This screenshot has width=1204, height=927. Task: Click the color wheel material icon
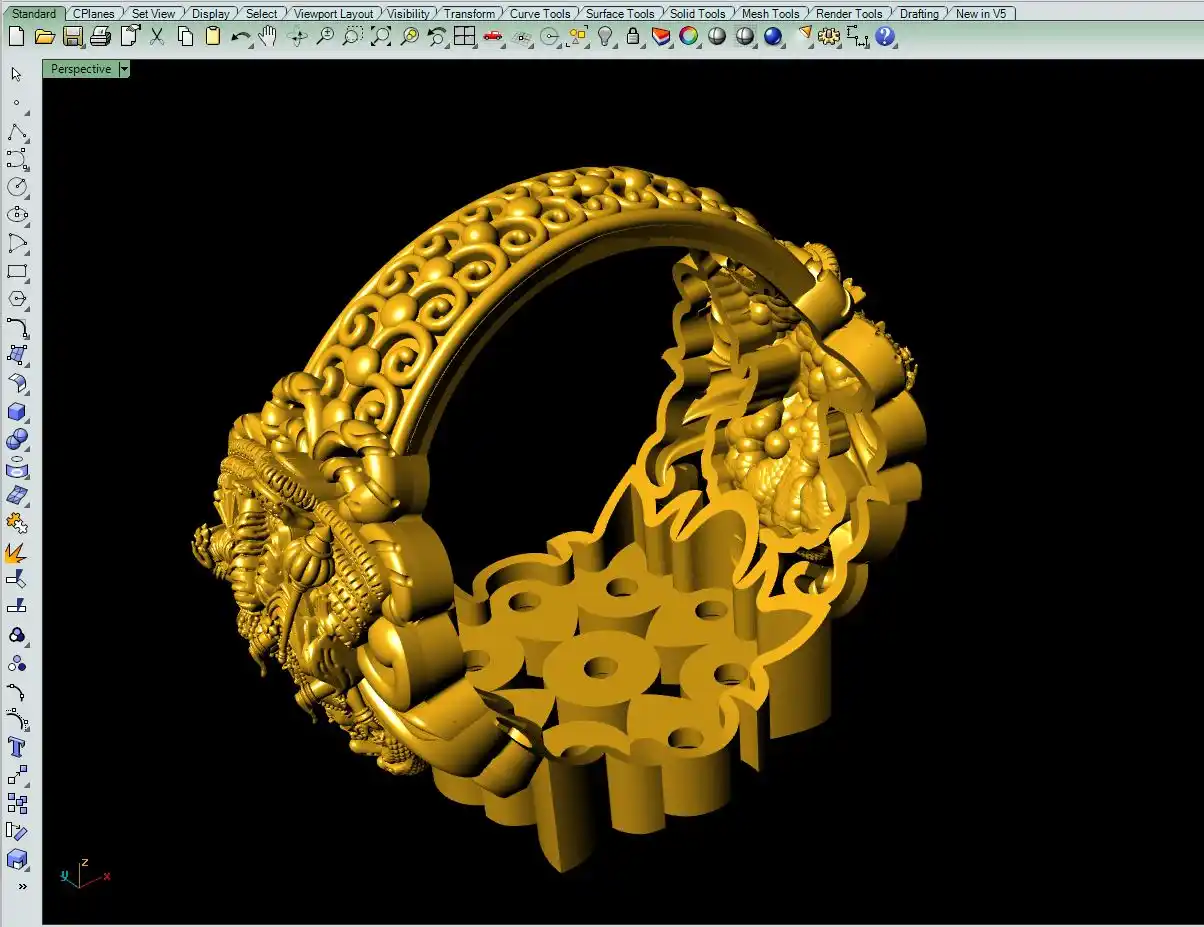689,37
